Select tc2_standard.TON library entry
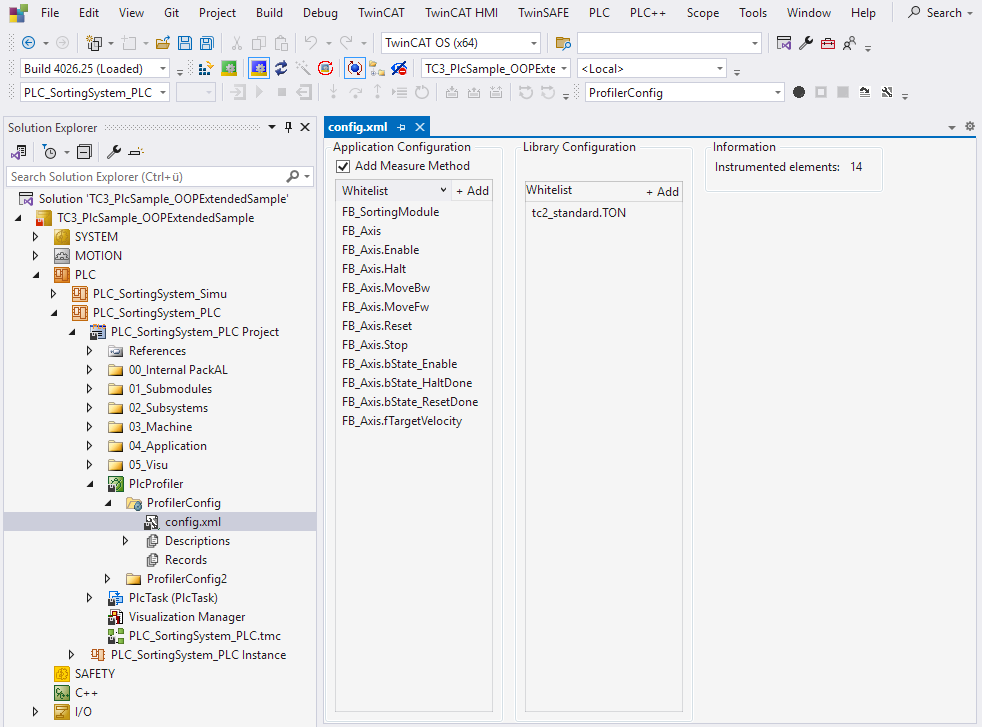This screenshot has width=982, height=727. point(579,213)
